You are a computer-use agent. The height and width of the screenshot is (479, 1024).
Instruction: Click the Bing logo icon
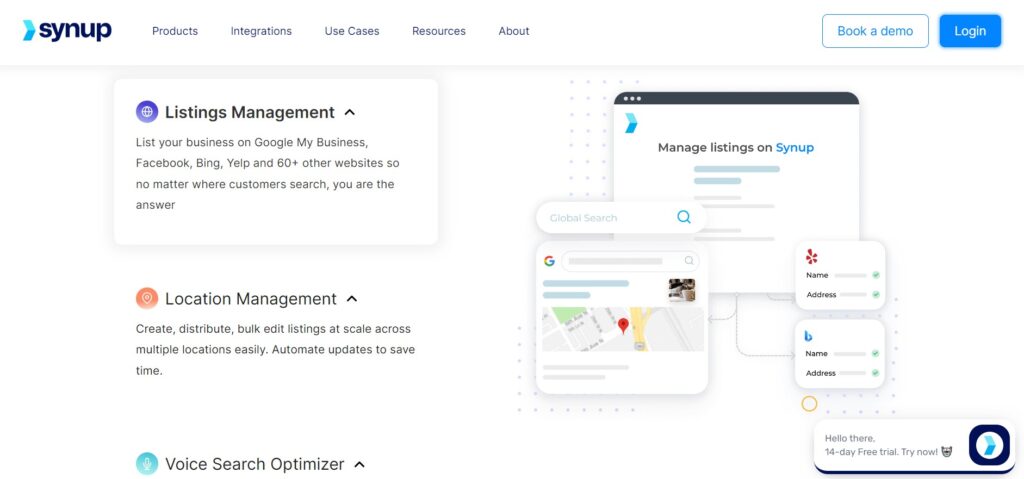(x=808, y=337)
